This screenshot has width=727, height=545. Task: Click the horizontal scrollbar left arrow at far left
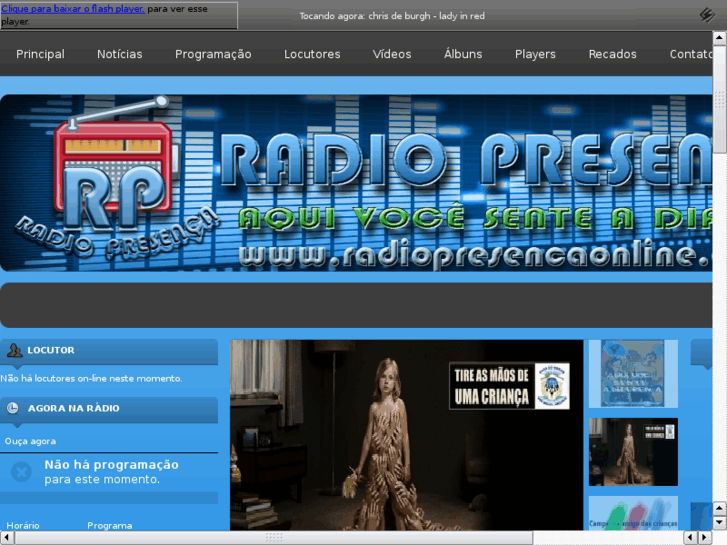click(6, 538)
